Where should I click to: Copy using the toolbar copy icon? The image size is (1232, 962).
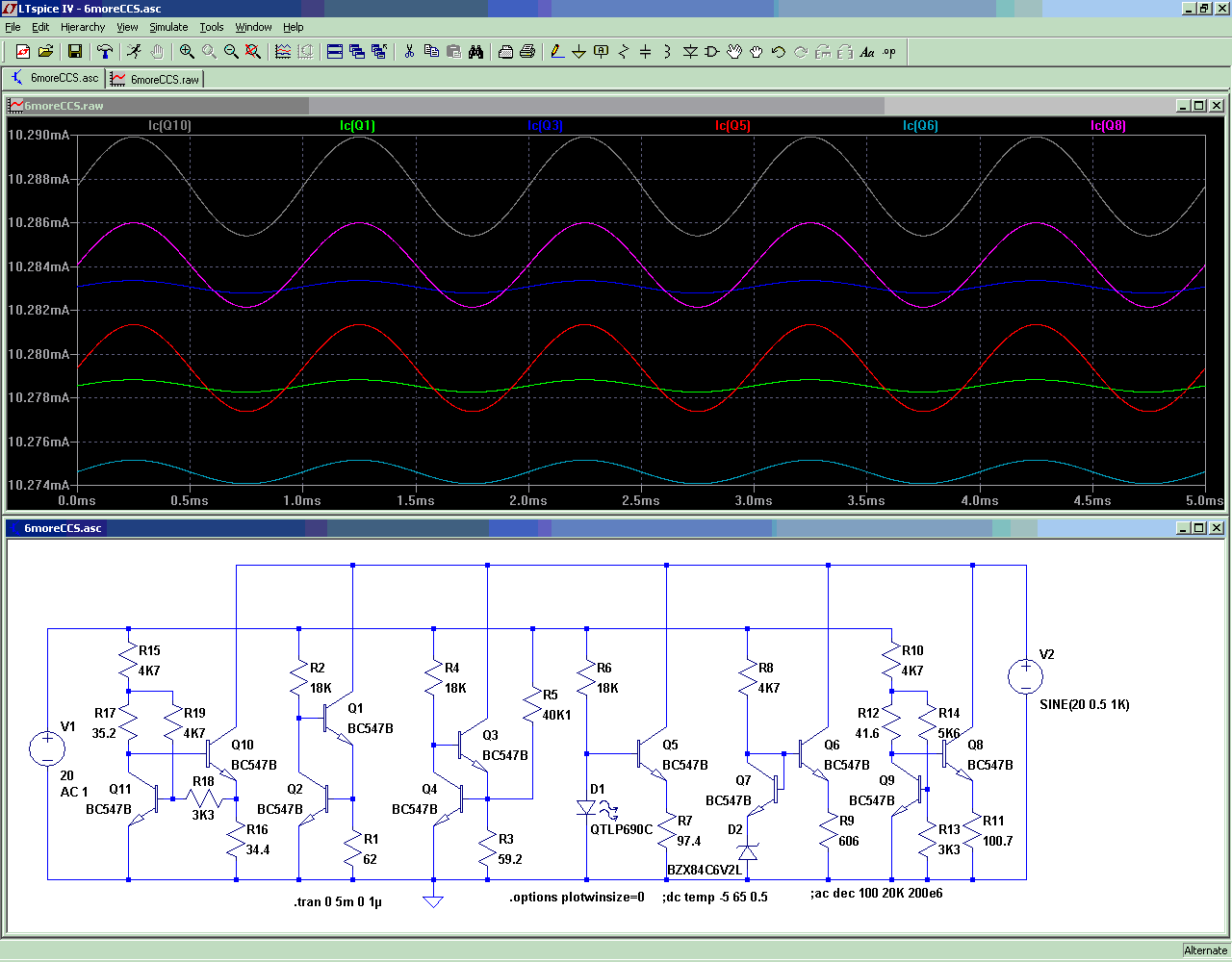[x=431, y=52]
